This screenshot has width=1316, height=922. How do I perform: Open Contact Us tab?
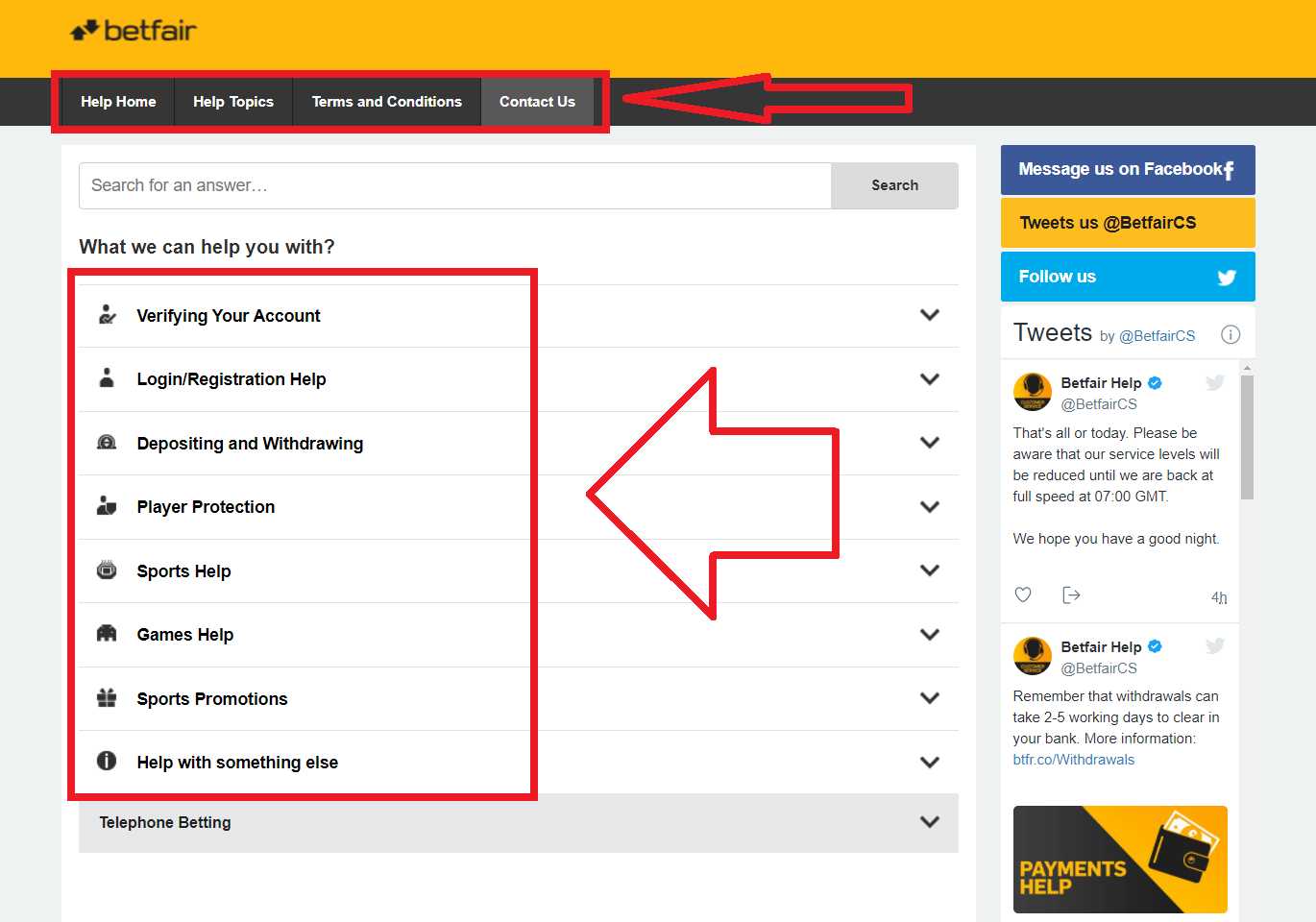coord(537,102)
